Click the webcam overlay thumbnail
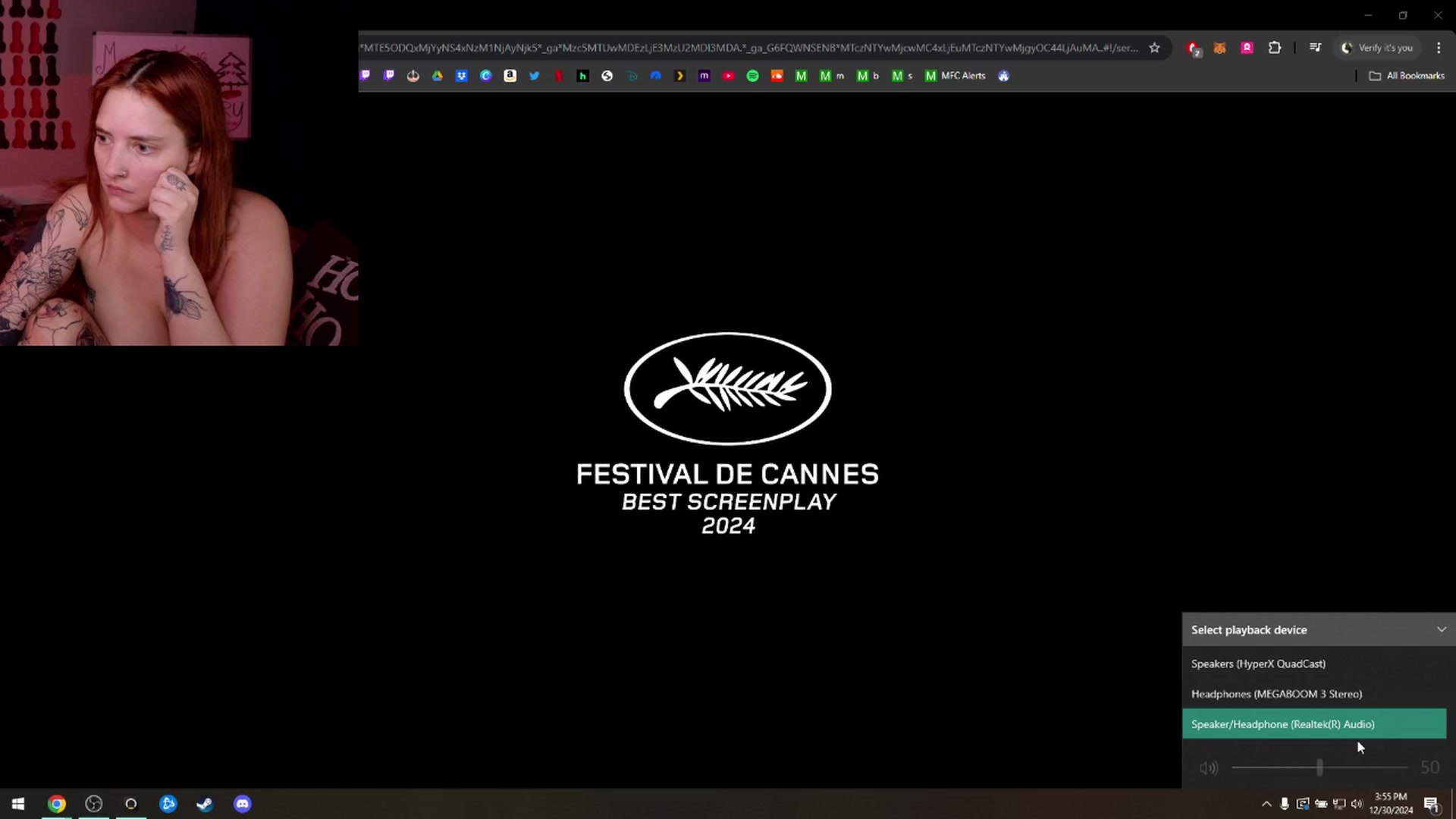The image size is (1456, 819). [179, 173]
